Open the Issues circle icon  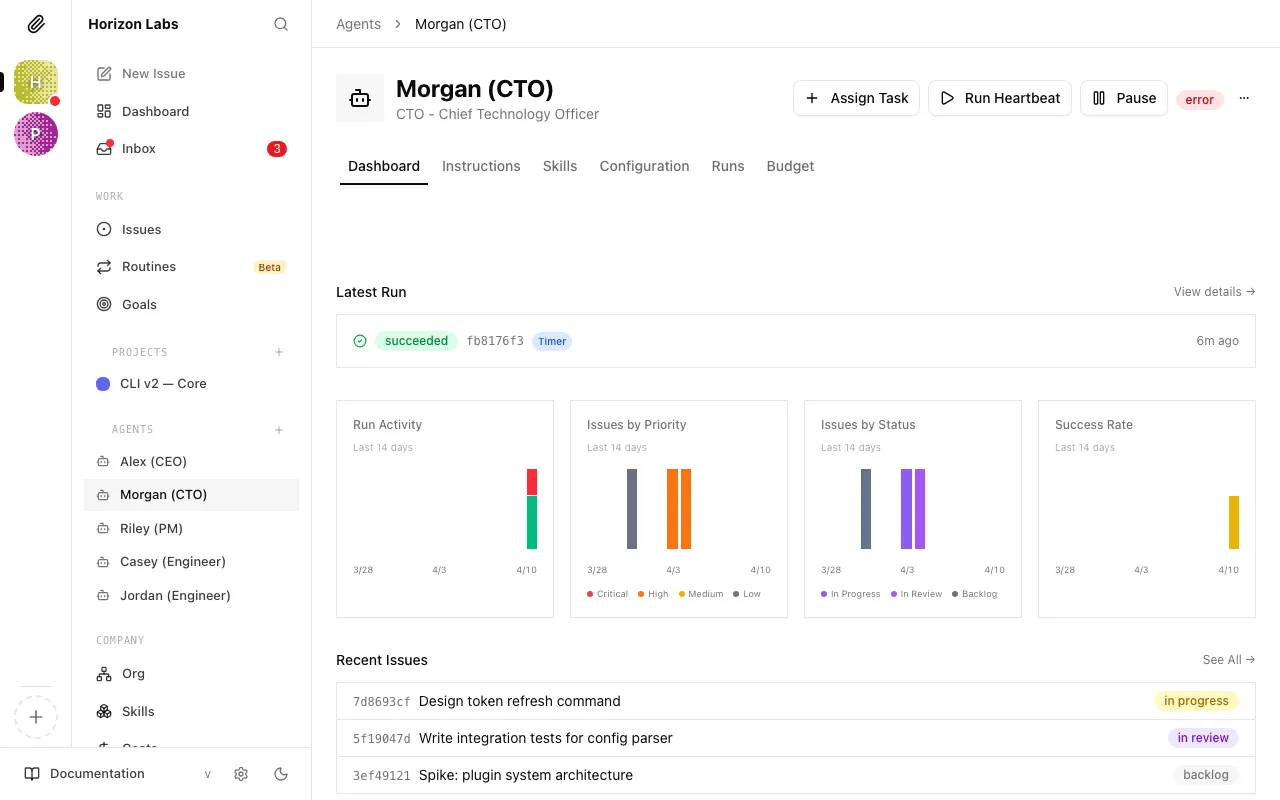tap(104, 229)
